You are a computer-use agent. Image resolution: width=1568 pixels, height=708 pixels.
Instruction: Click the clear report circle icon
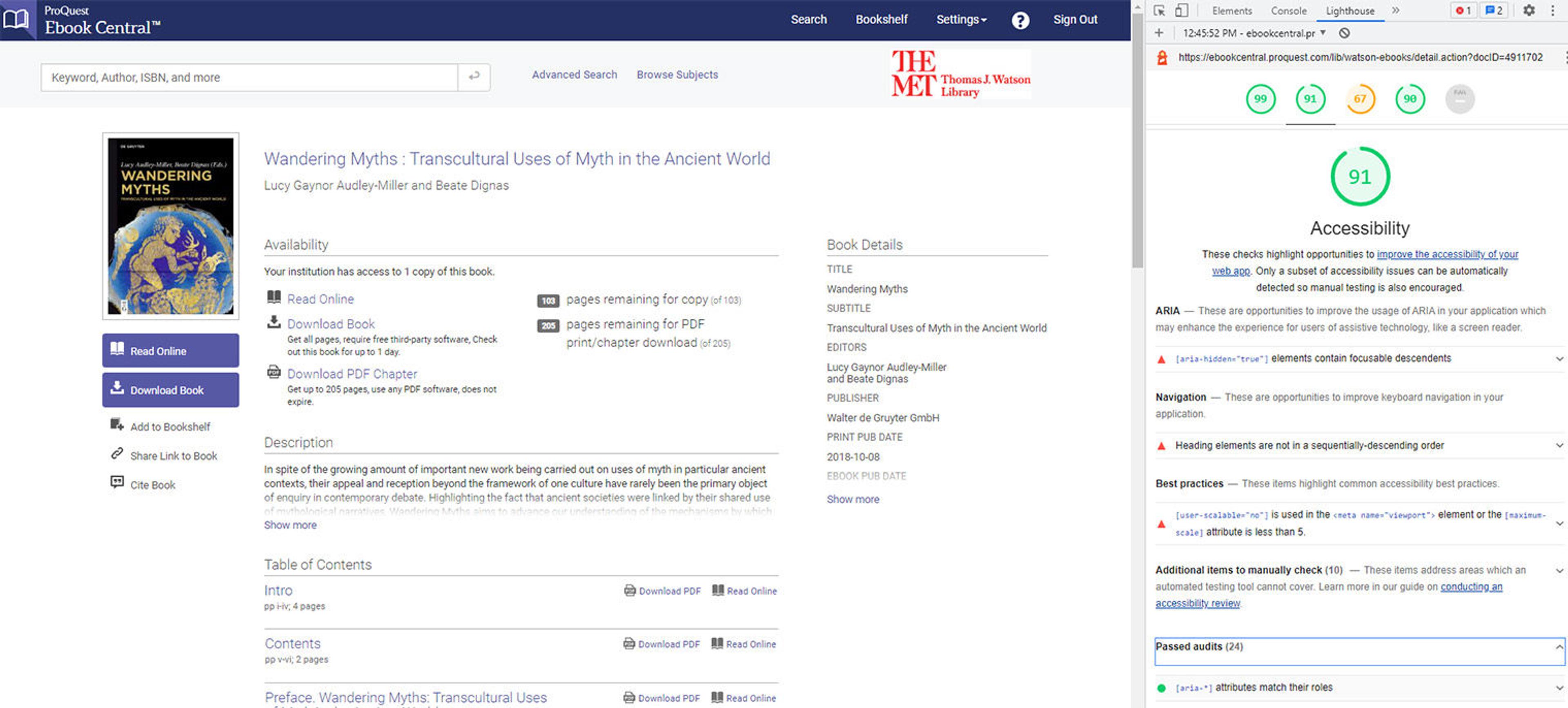(1344, 33)
